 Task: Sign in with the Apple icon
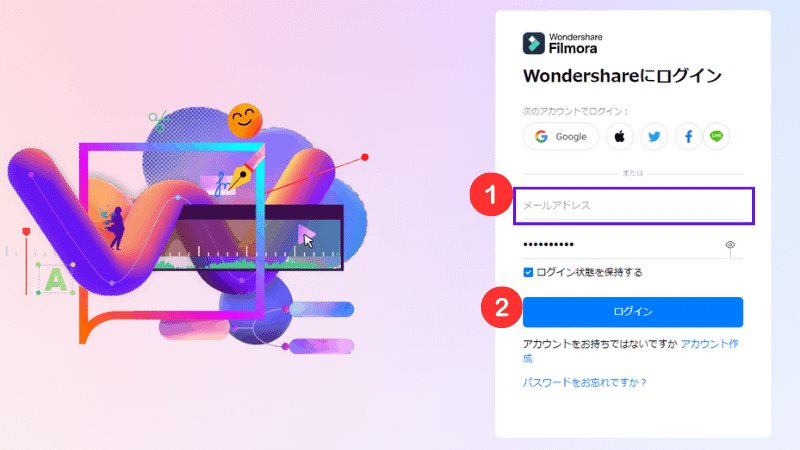(x=619, y=137)
